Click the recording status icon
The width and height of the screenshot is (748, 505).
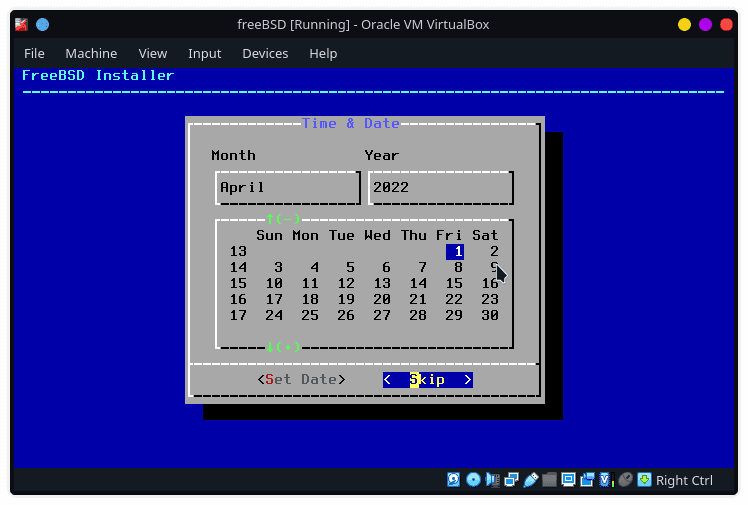pyautogui.click(x=587, y=480)
